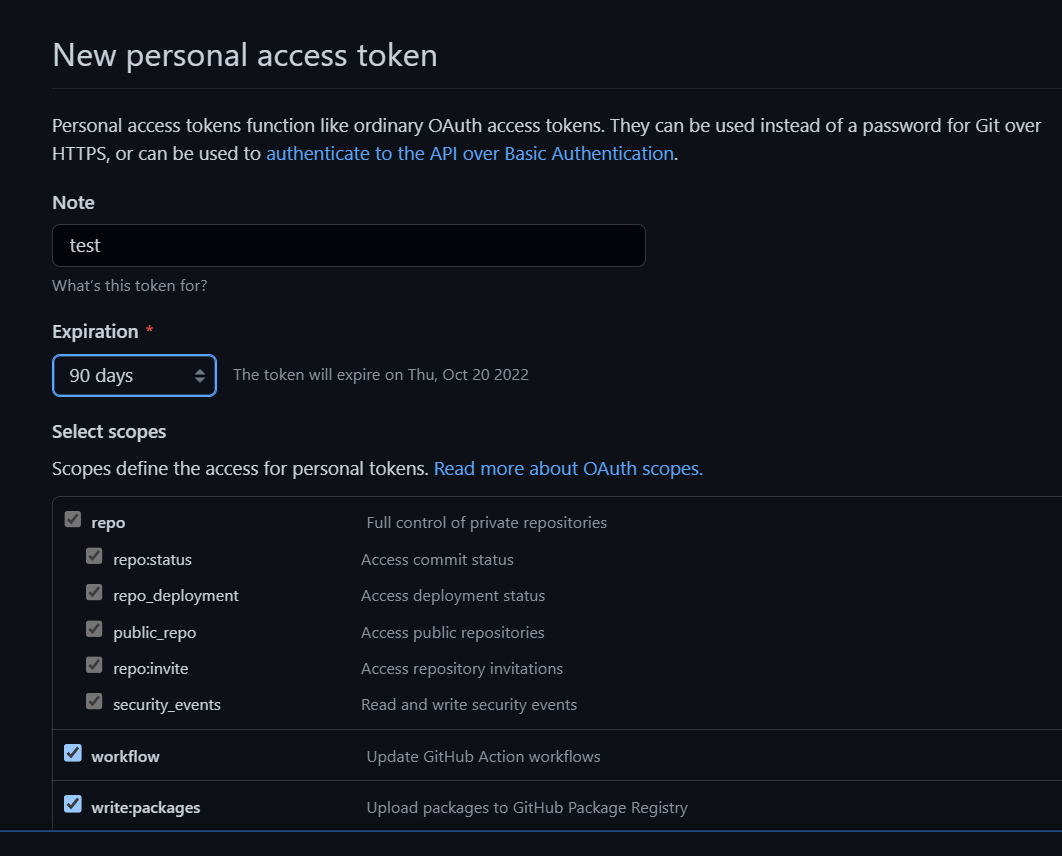Open the Expiration dropdown showing 90 days
This screenshot has width=1062, height=856.
click(x=134, y=376)
